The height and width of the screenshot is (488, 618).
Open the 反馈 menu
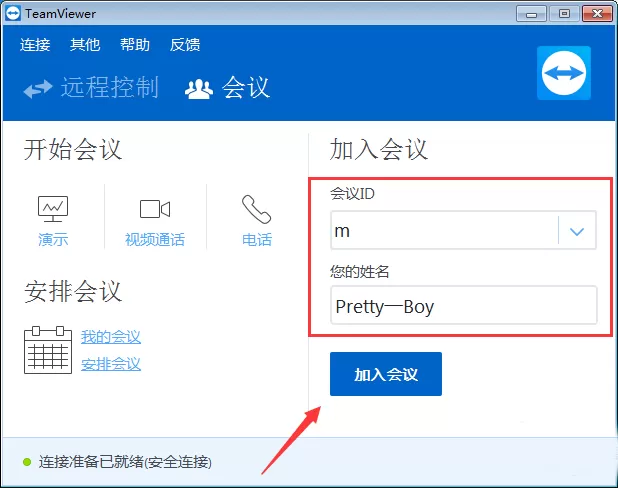click(185, 45)
